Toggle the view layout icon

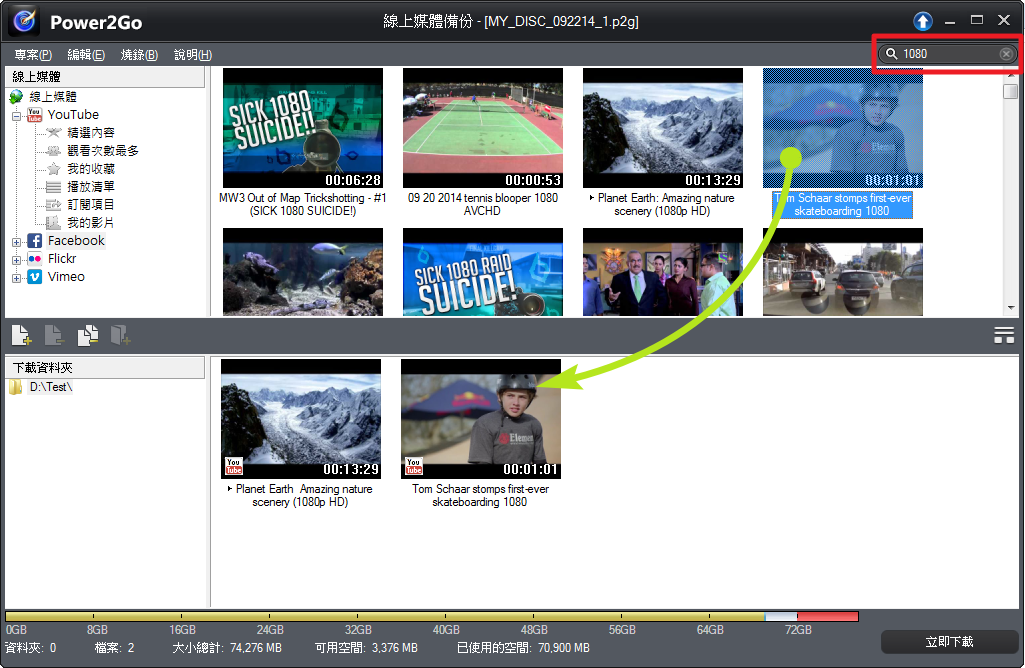pyautogui.click(x=1004, y=336)
